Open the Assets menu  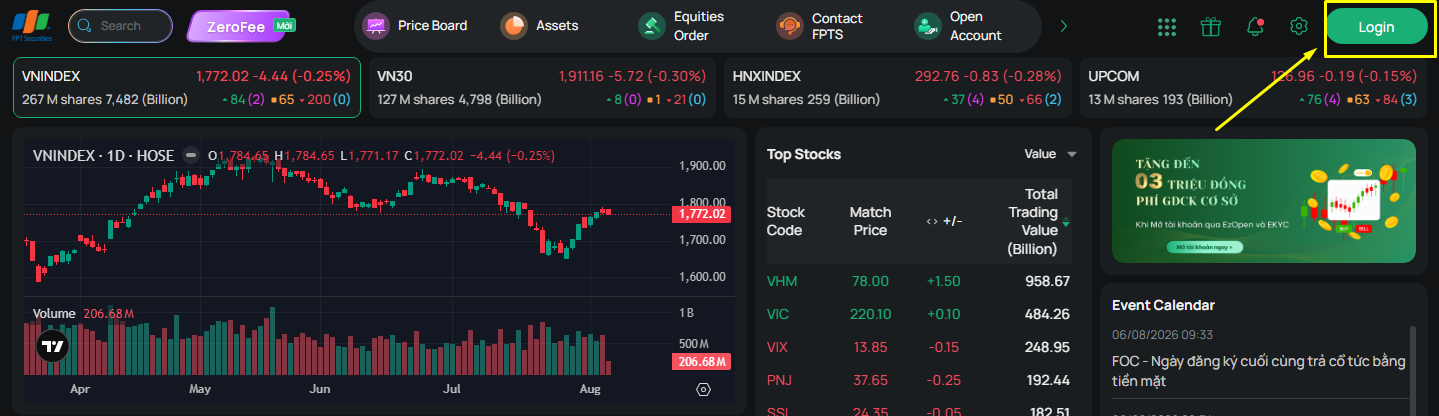pos(539,26)
